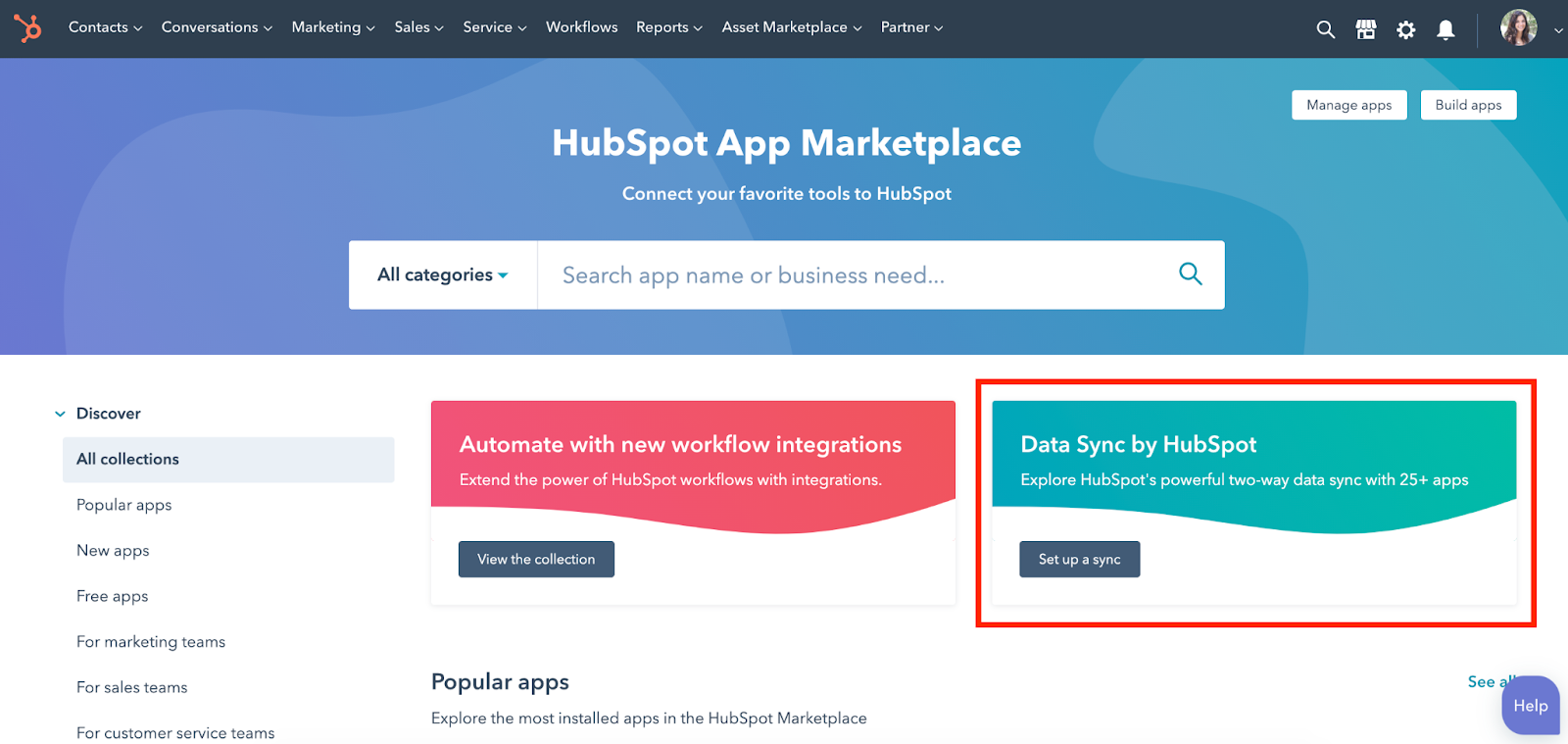Image resolution: width=1568 pixels, height=744 pixels.
Task: Expand the Sales menu
Action: point(419,27)
